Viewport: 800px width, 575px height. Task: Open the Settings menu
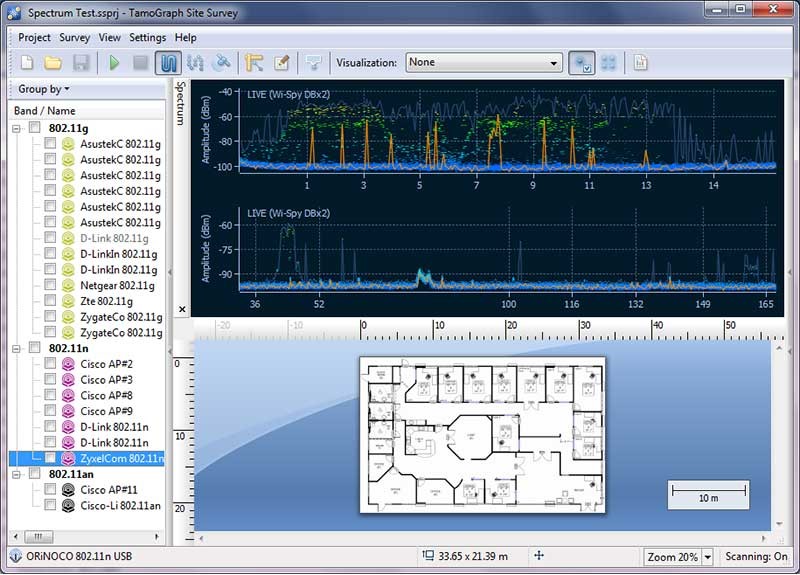(x=147, y=38)
